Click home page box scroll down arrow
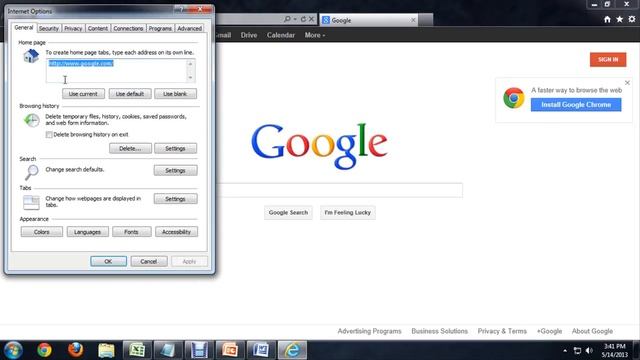Image resolution: width=640 pixels, height=360 pixels. (190, 78)
